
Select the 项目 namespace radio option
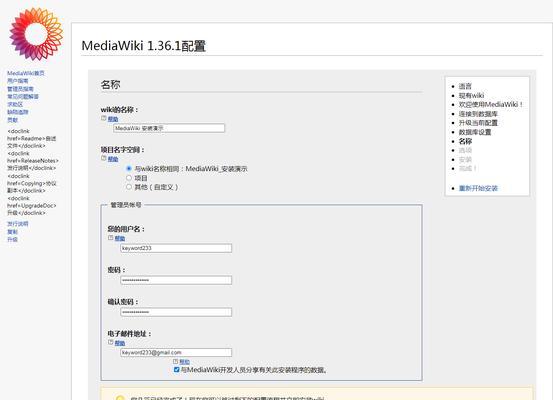coord(129,178)
